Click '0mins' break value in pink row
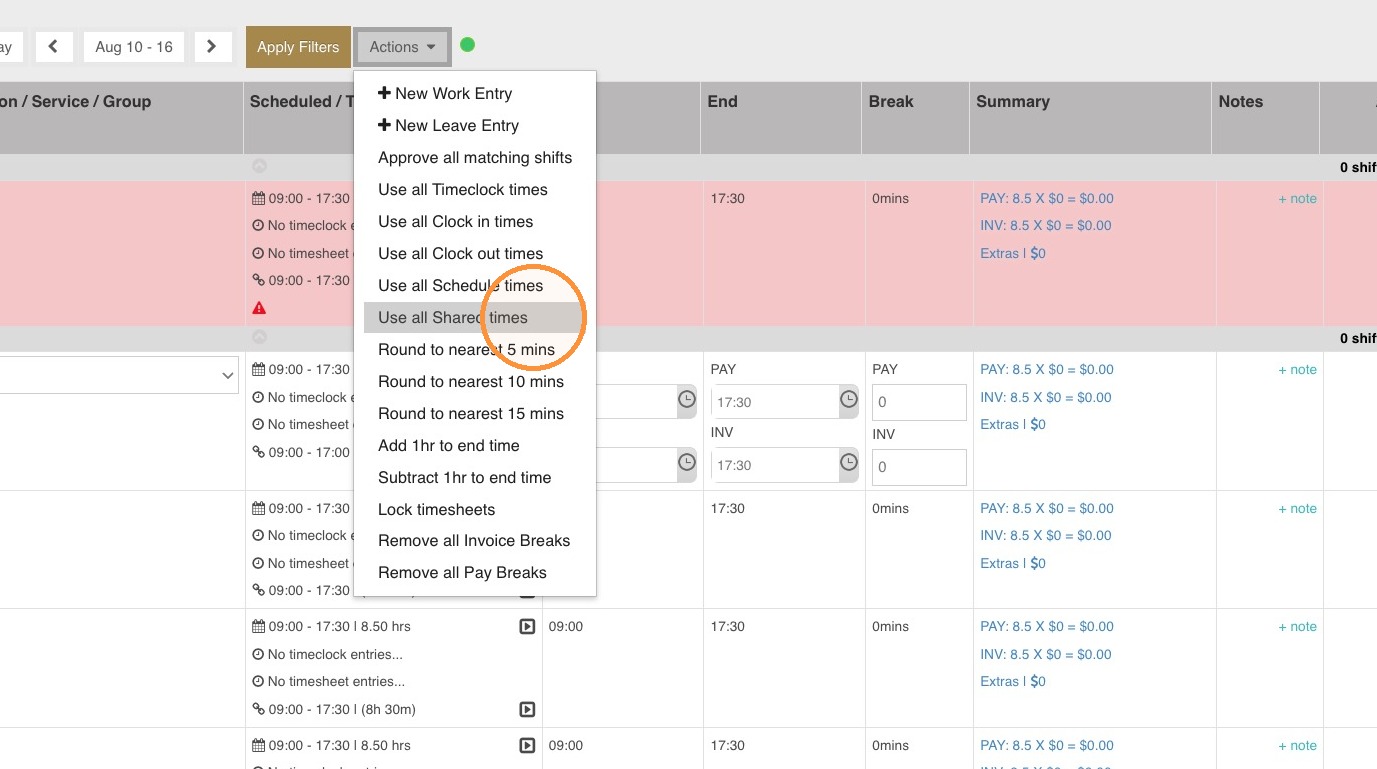The height and width of the screenshot is (769, 1377). click(x=890, y=199)
